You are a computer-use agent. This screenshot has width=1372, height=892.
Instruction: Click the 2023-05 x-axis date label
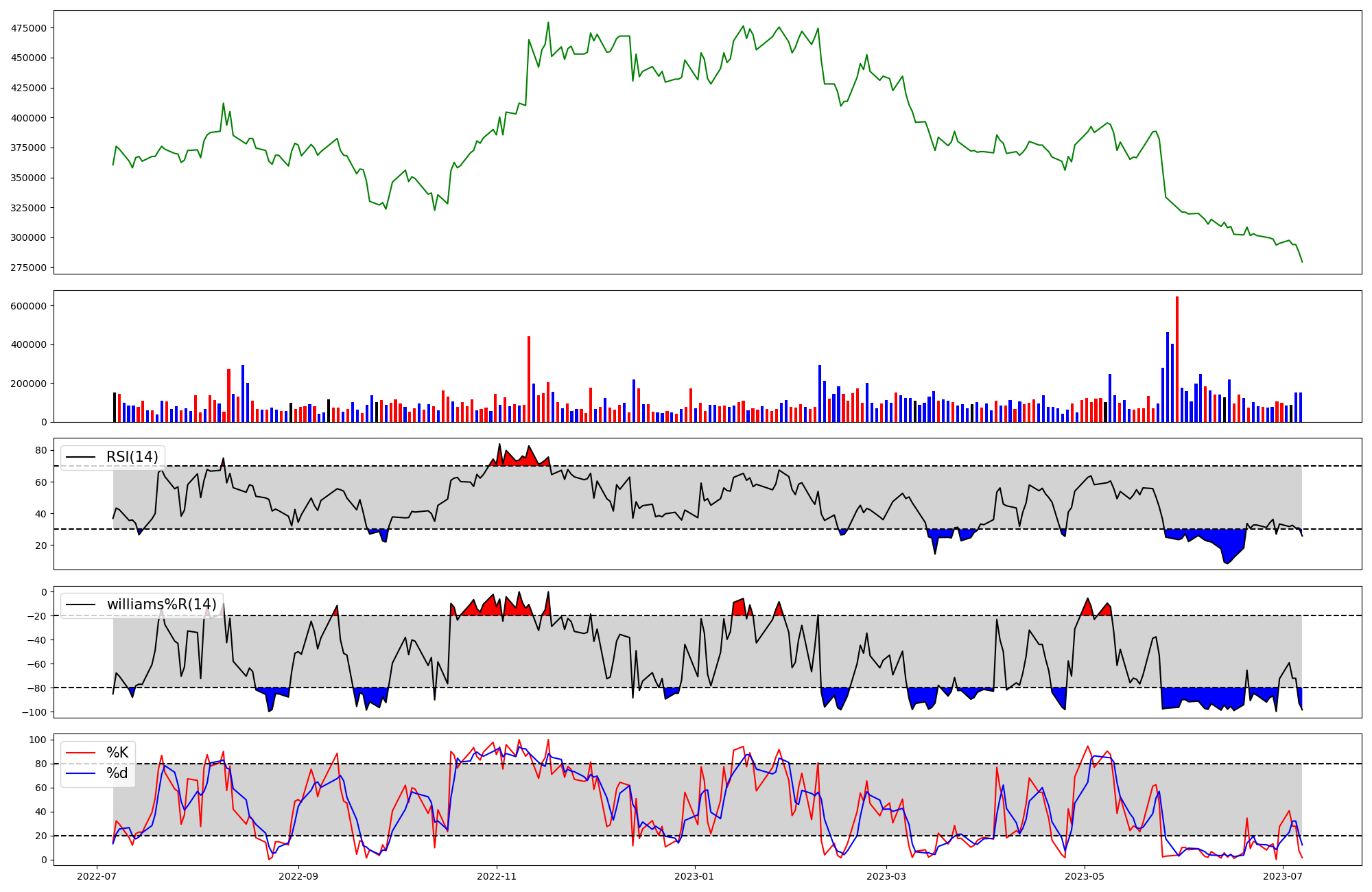tap(1085, 876)
